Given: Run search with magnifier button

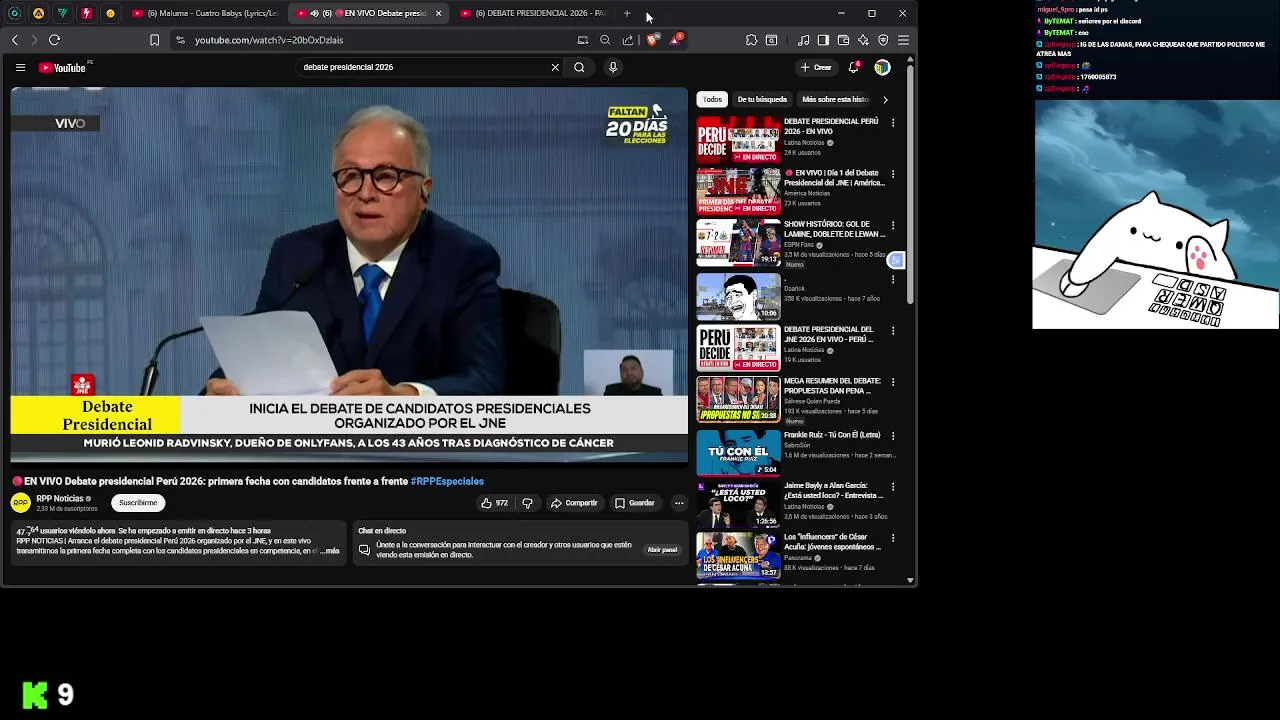Looking at the screenshot, I should (579, 67).
